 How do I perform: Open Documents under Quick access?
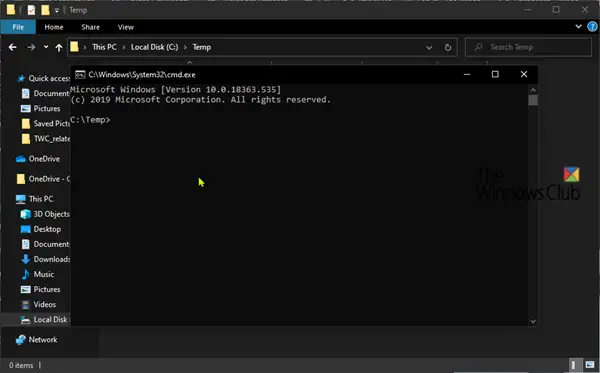tap(46, 93)
